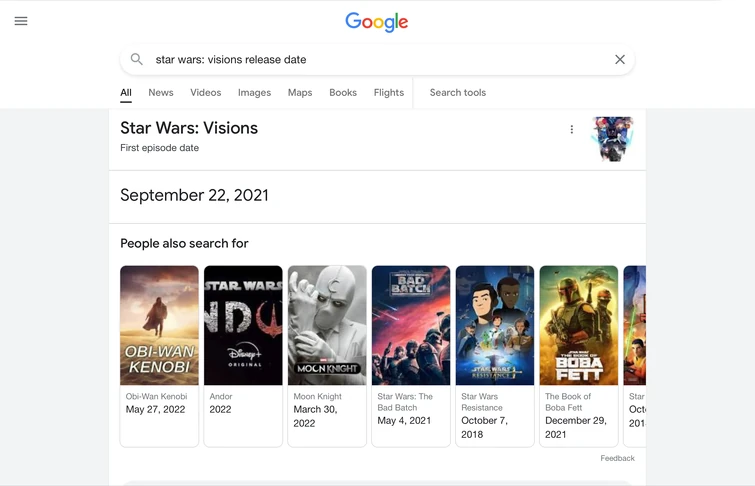The height and width of the screenshot is (486, 755).
Task: Switch to the Images tab
Action: (x=254, y=92)
